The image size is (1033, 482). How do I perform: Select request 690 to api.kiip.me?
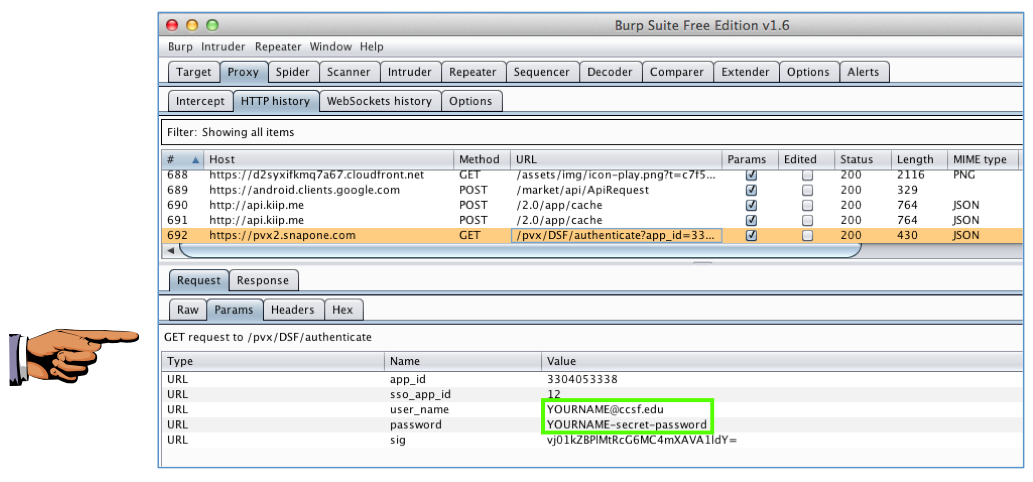592,205
